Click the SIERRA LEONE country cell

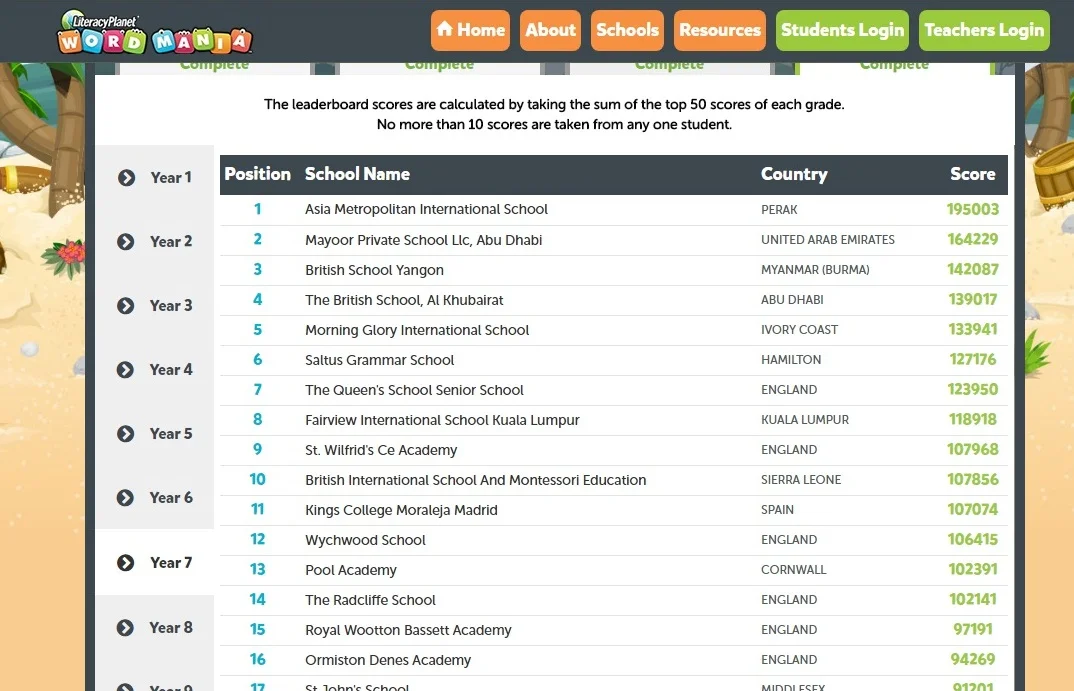pos(801,479)
